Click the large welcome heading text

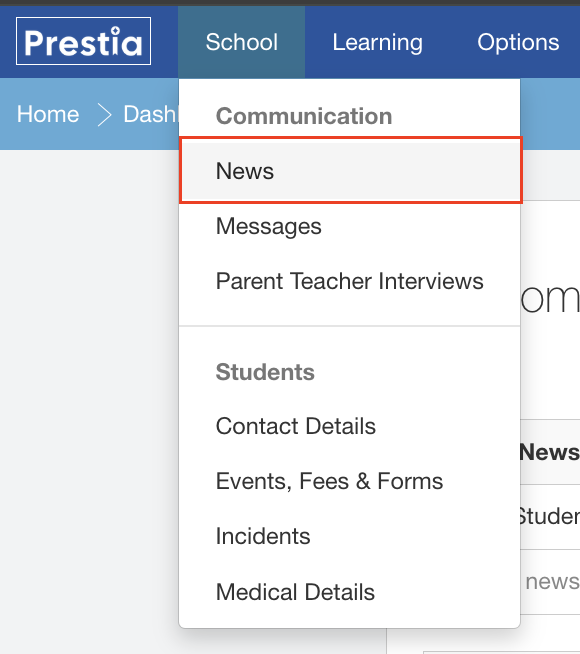tap(550, 298)
